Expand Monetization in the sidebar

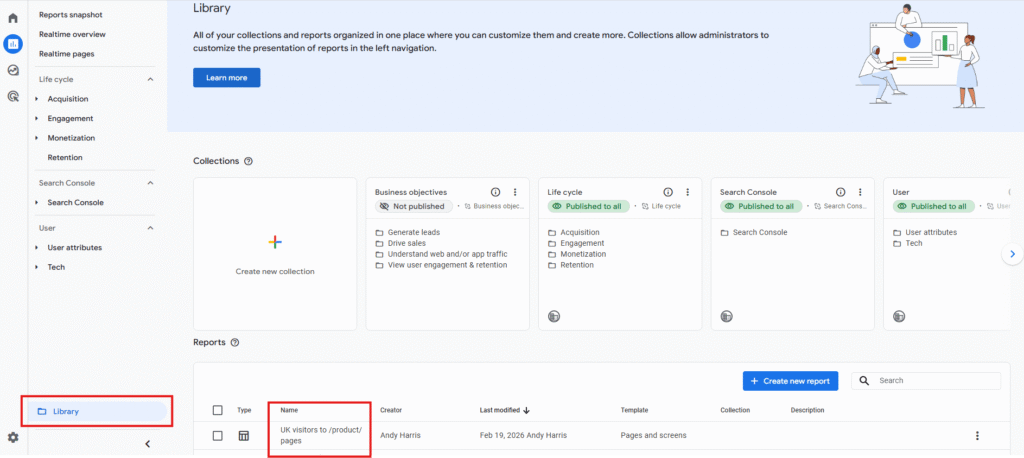37,139
